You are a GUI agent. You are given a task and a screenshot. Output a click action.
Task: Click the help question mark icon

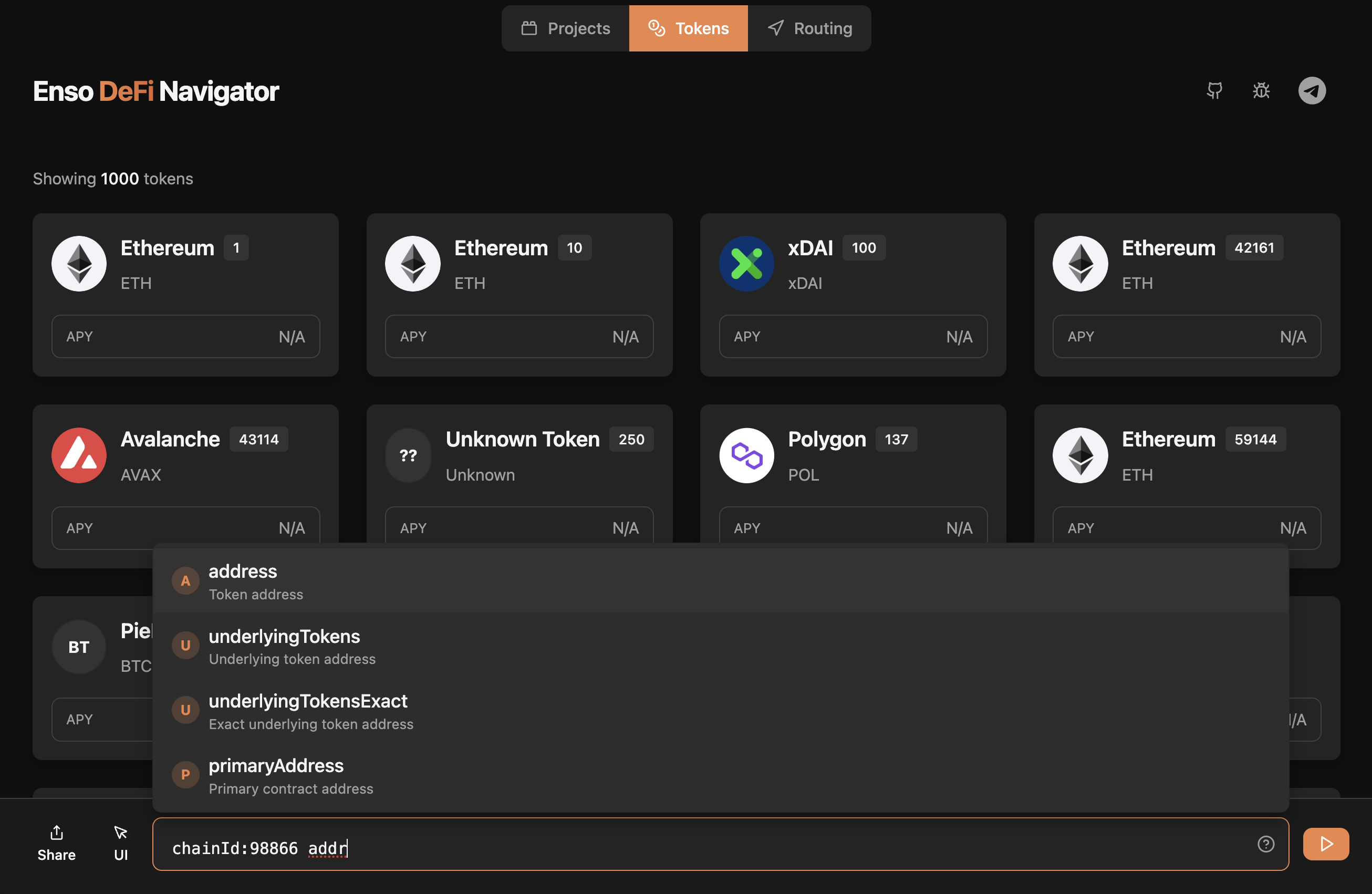[1265, 844]
